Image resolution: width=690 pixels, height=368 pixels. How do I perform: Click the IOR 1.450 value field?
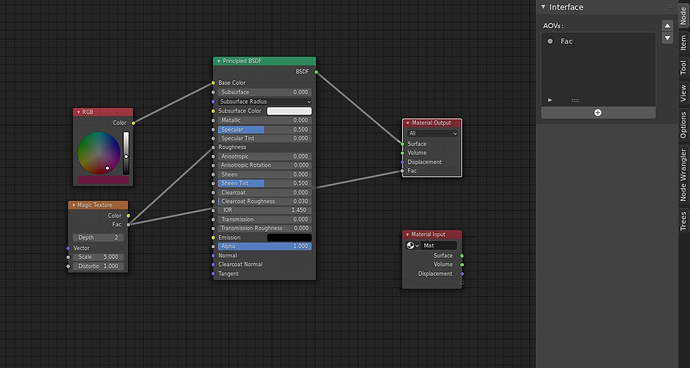click(x=265, y=210)
